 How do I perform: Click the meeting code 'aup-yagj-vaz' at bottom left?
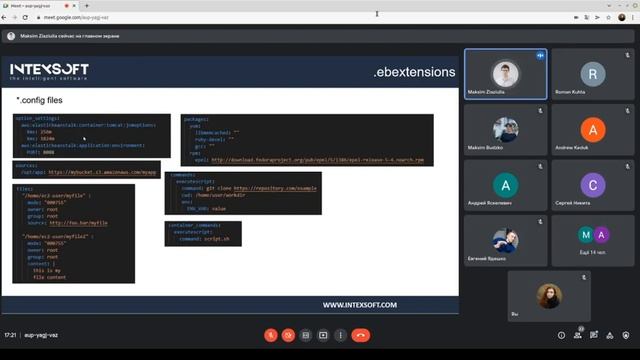[x=41, y=335]
